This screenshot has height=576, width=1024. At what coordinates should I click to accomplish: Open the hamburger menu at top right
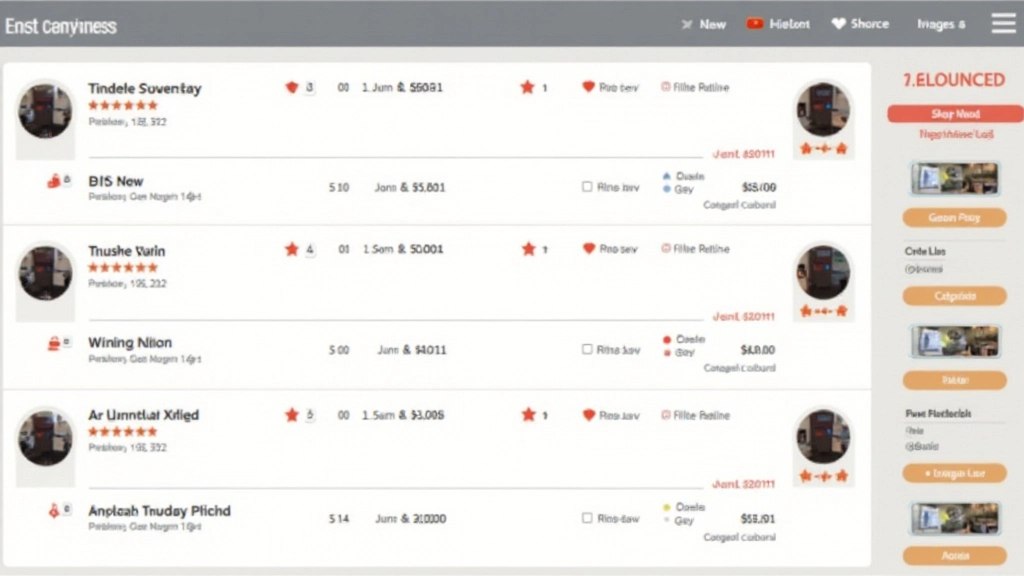[x=1003, y=22]
